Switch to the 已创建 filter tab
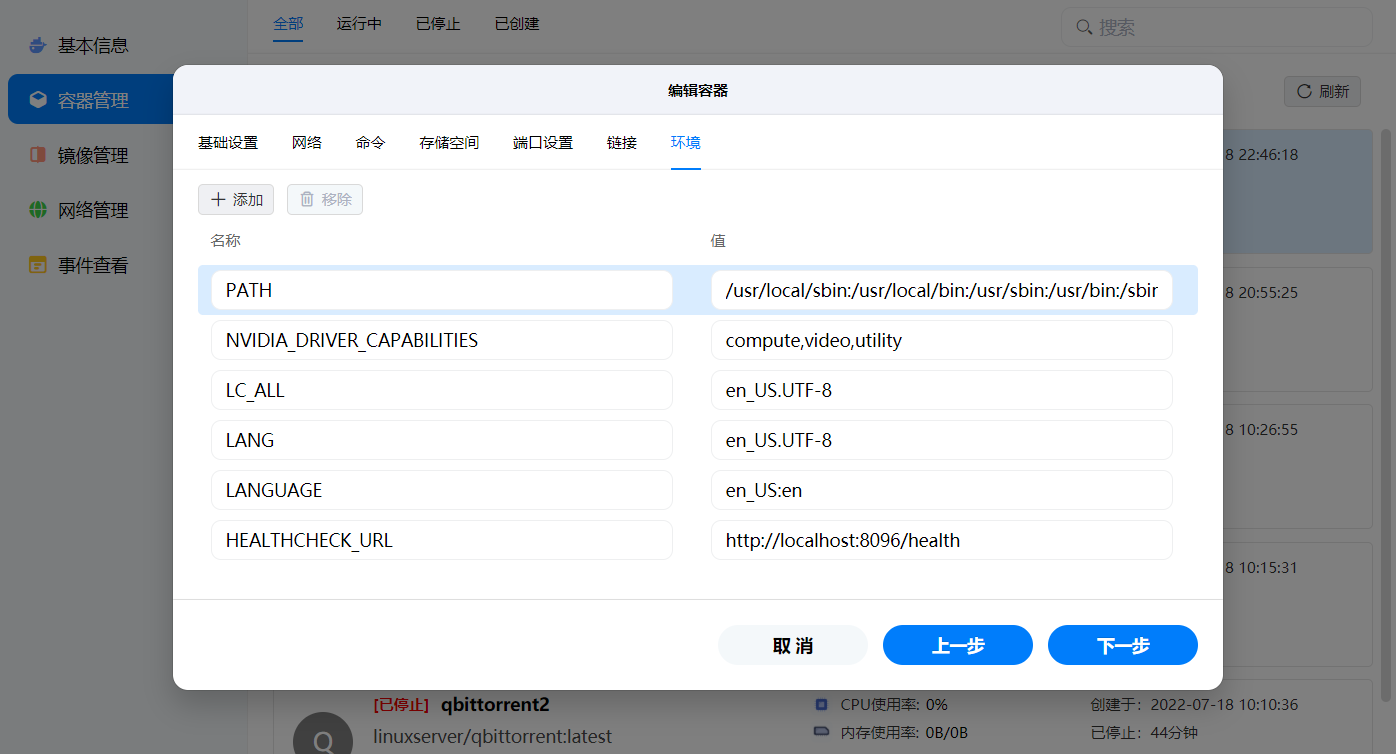Viewport: 1396px width, 754px height. (x=517, y=23)
